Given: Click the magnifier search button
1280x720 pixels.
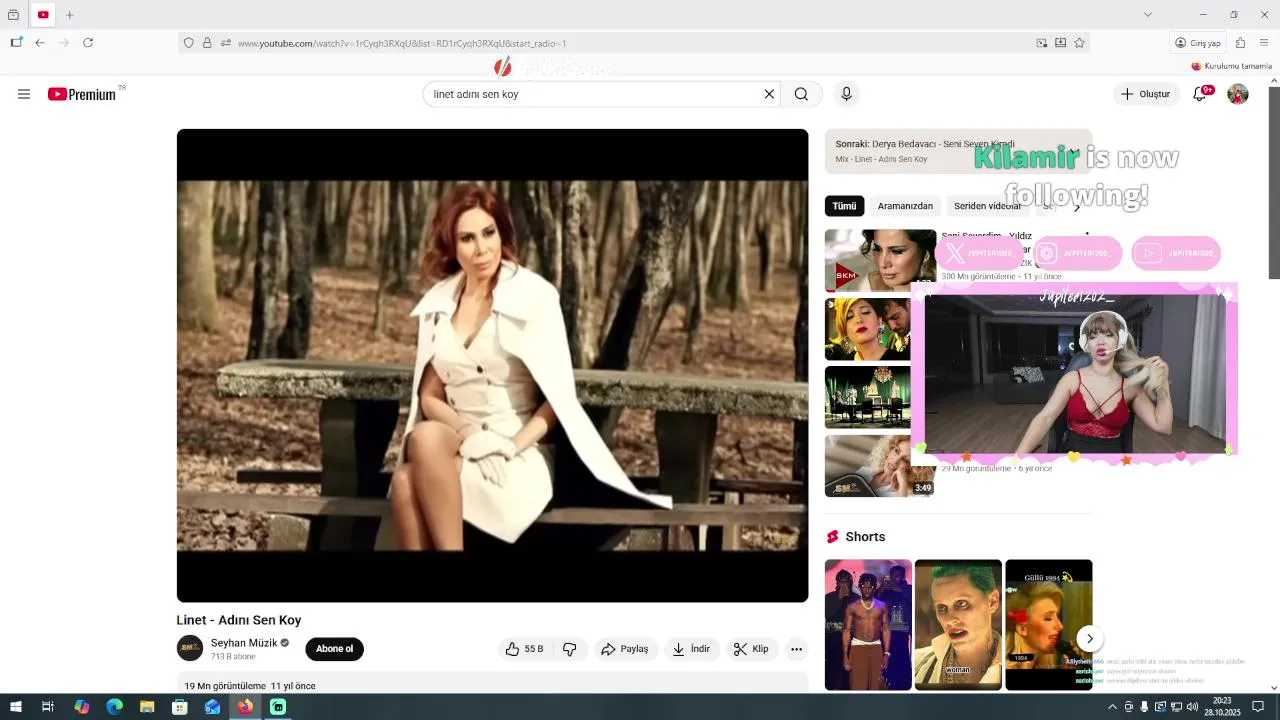Looking at the screenshot, I should pos(801,94).
